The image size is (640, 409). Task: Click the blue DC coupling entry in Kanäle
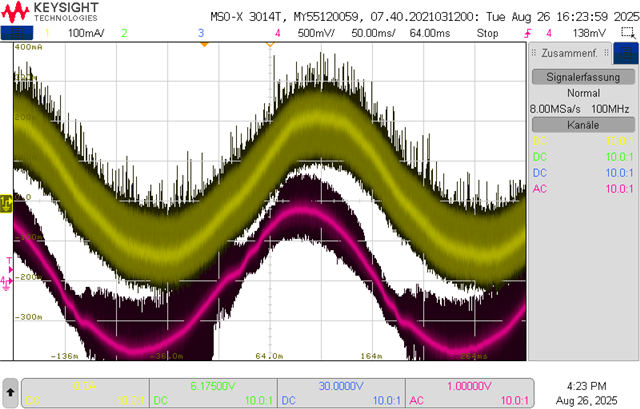click(540, 173)
